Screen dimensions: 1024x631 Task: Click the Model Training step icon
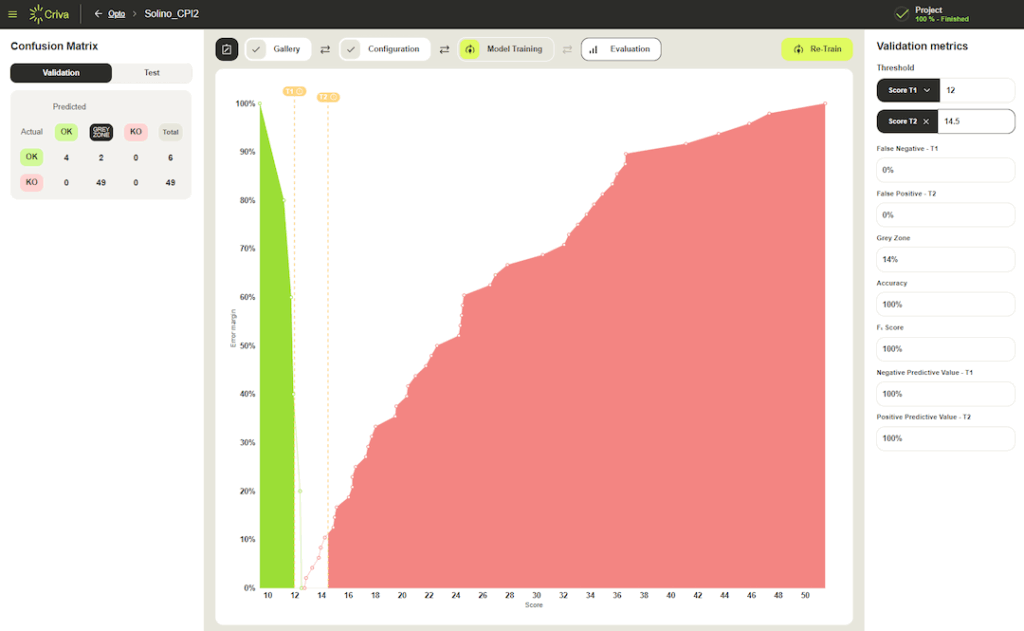(x=469, y=49)
